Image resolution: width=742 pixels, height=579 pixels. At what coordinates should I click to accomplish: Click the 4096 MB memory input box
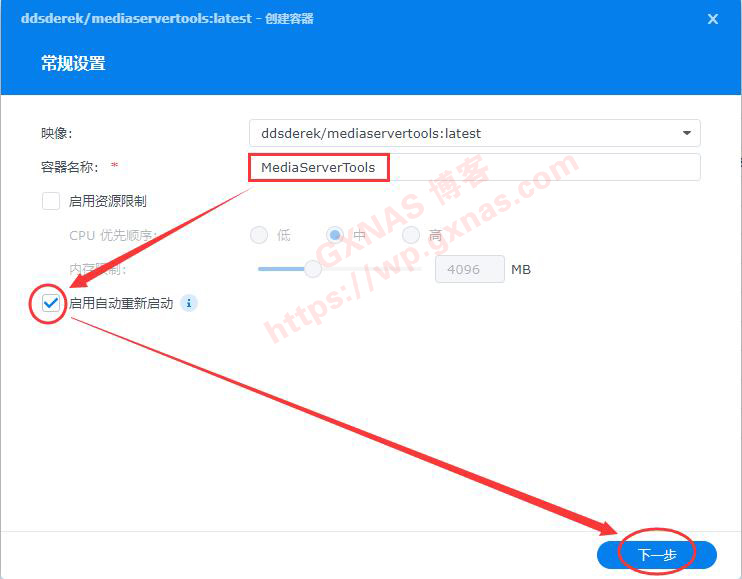[x=469, y=269]
